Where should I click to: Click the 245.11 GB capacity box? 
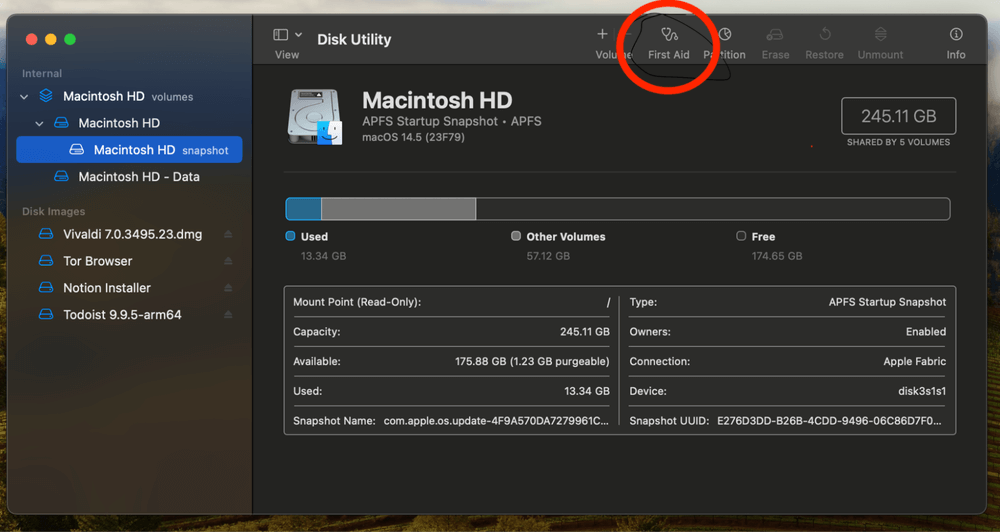(898, 116)
